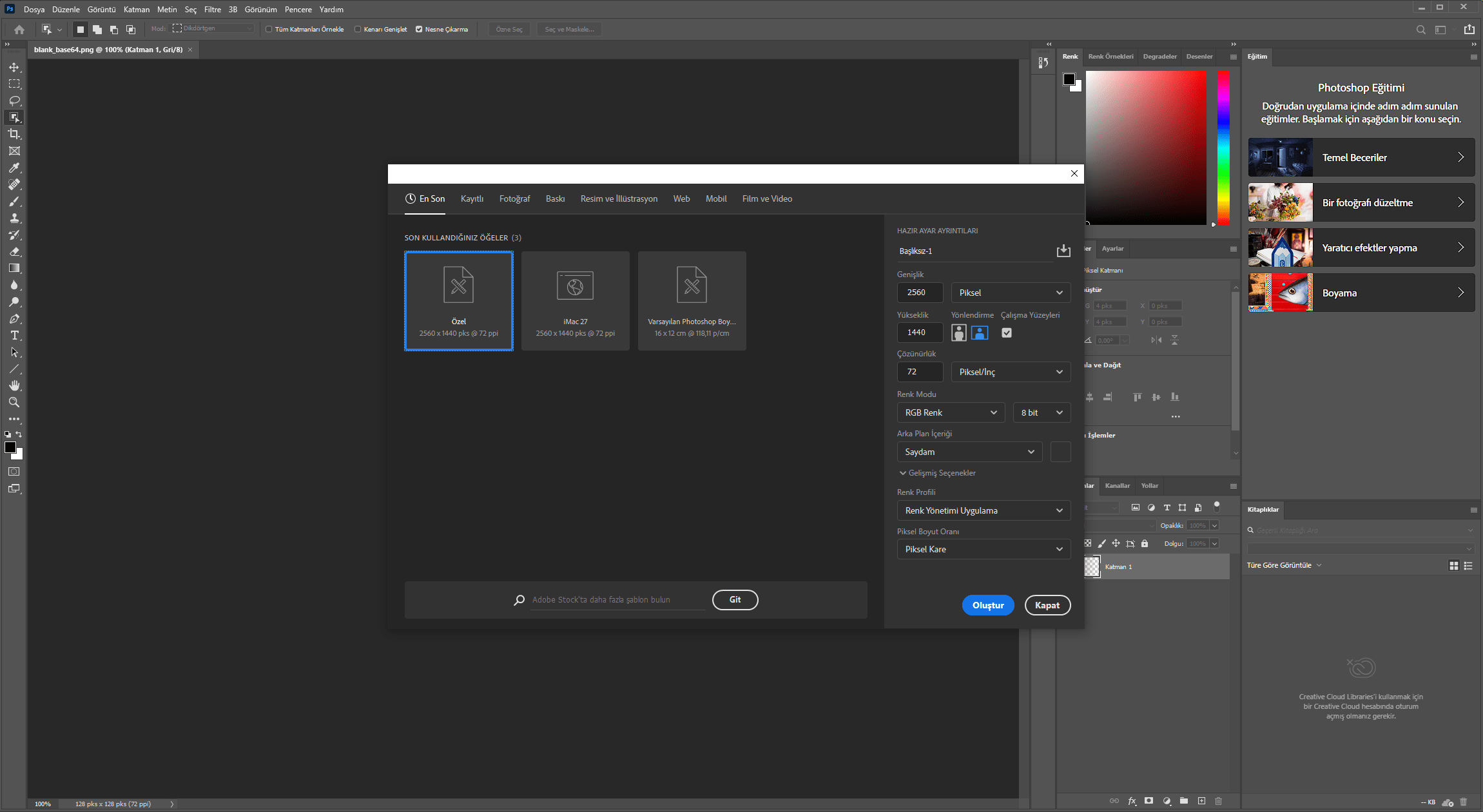This screenshot has width=1483, height=812.
Task: Uncheck the Nesne Çıkarma checkbox
Action: coord(419,29)
